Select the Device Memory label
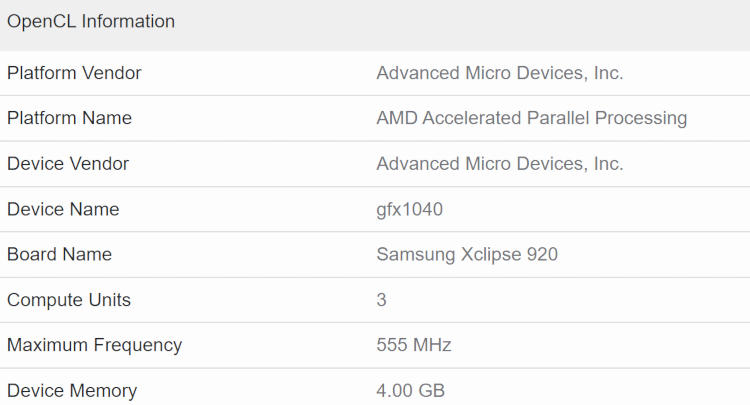750x405 pixels. pos(72,391)
